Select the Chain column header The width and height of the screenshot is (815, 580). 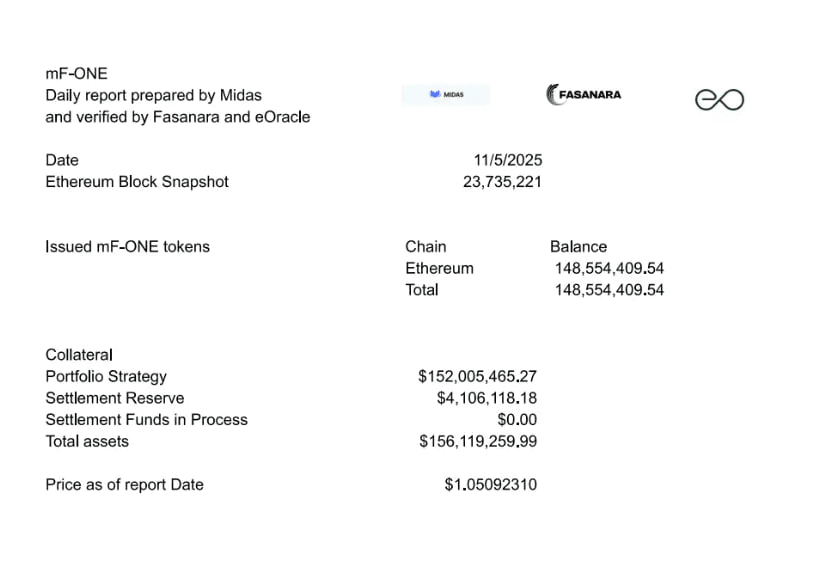tap(426, 247)
